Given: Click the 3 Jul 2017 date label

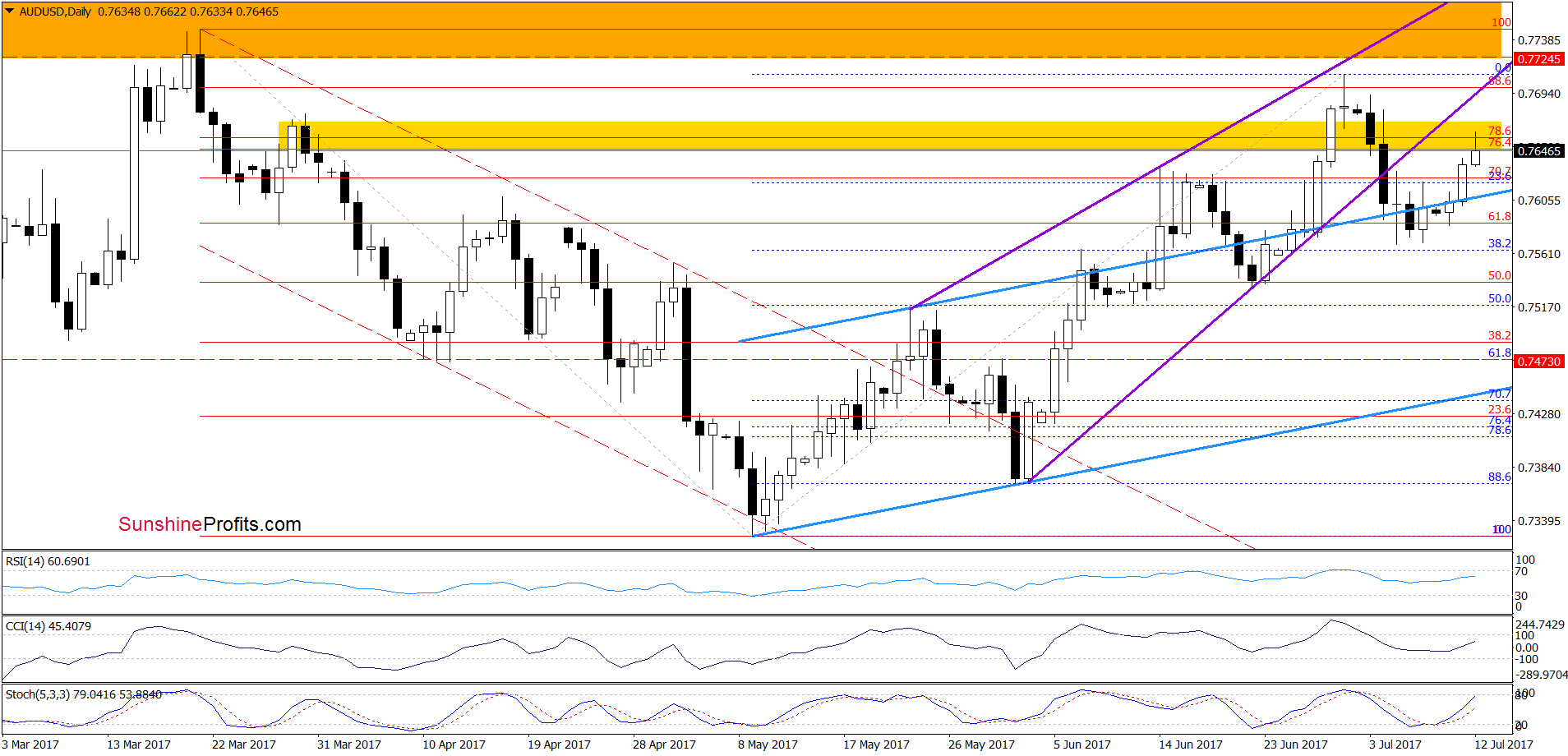Looking at the screenshot, I should 1395,744.
